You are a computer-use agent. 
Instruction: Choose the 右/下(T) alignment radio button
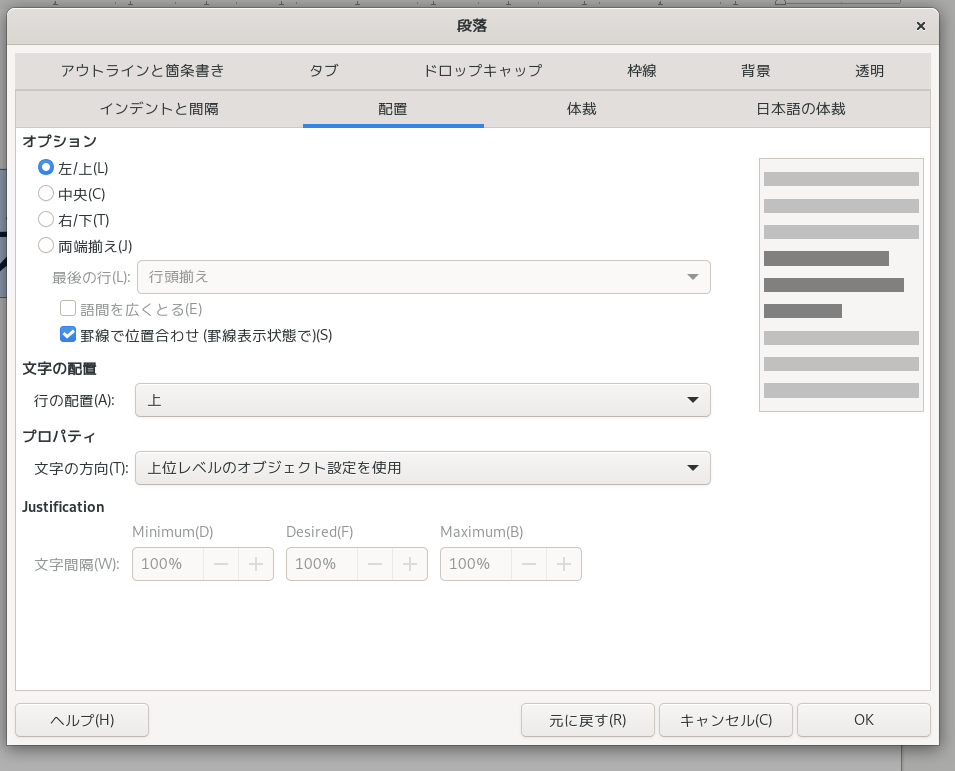tap(46, 219)
